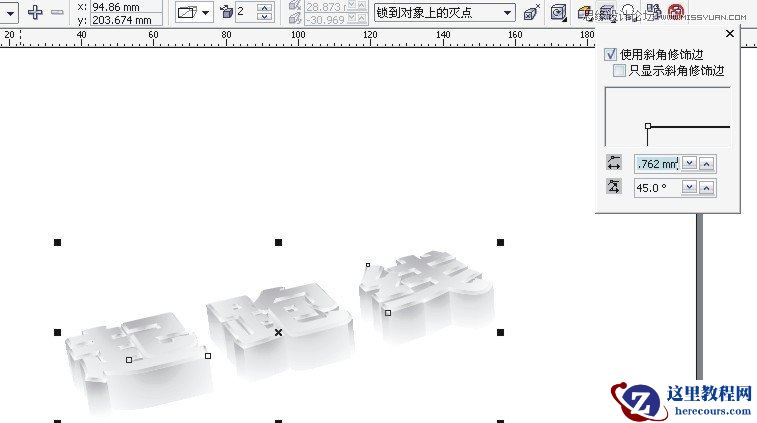
Task: Click the delete preset minus icon
Action: click(57, 12)
